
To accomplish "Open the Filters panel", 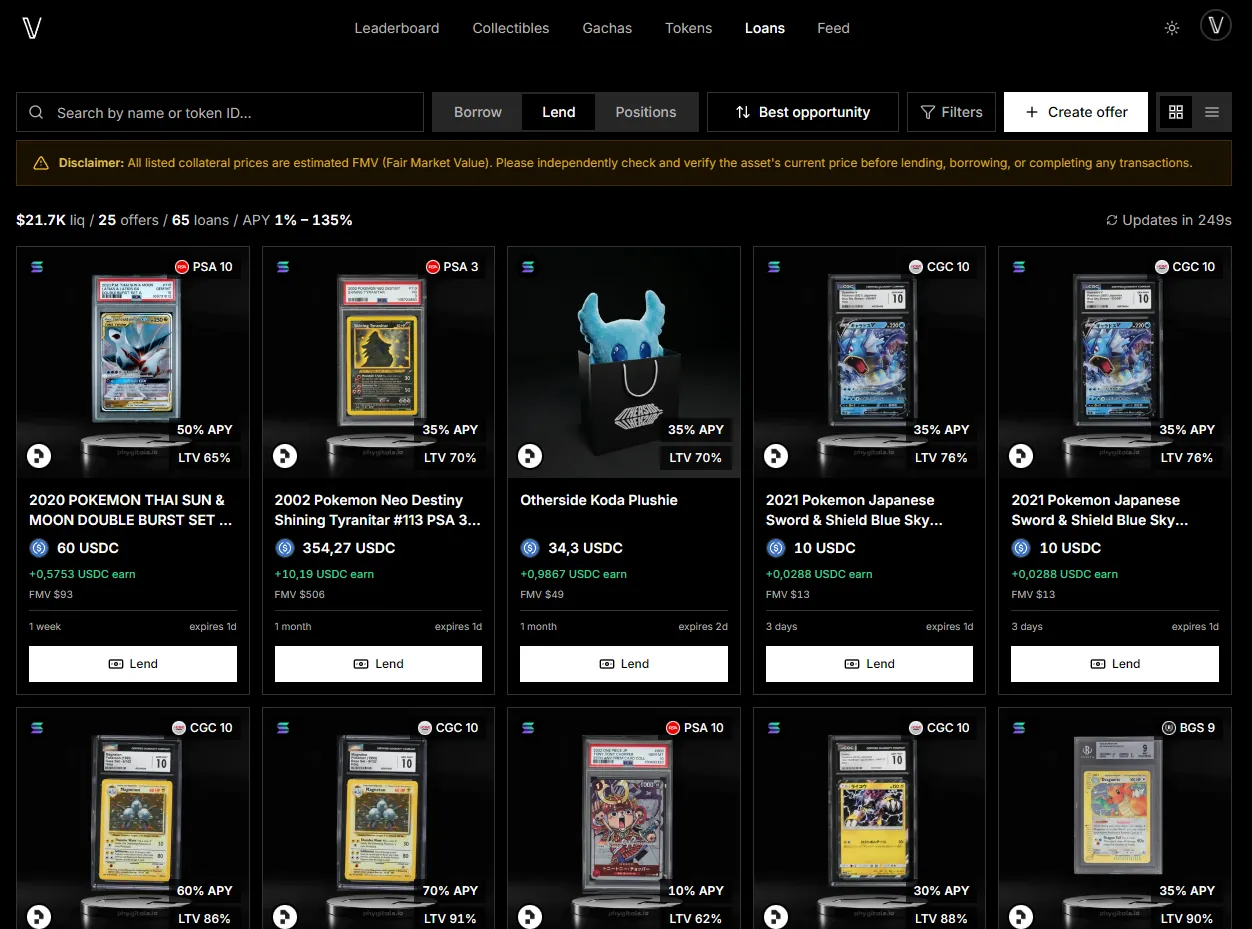I will coord(951,112).
